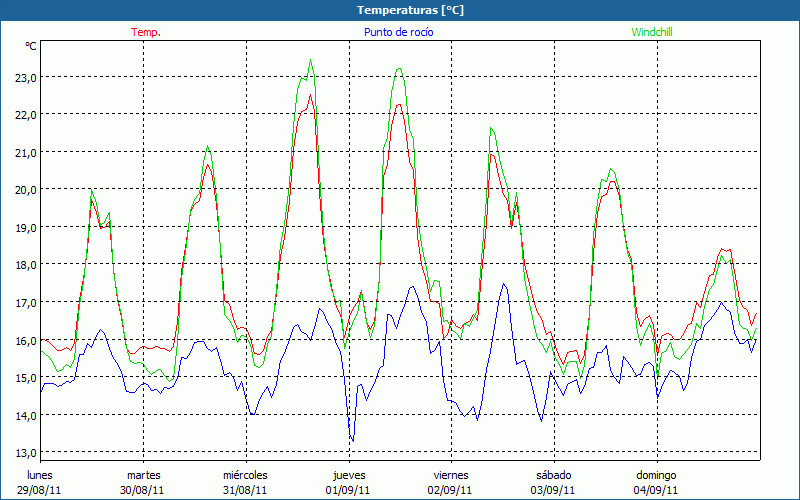Image resolution: width=800 pixels, height=500 pixels.
Task: Click the Temperaturas [°C] chart title
Action: (x=410, y=10)
